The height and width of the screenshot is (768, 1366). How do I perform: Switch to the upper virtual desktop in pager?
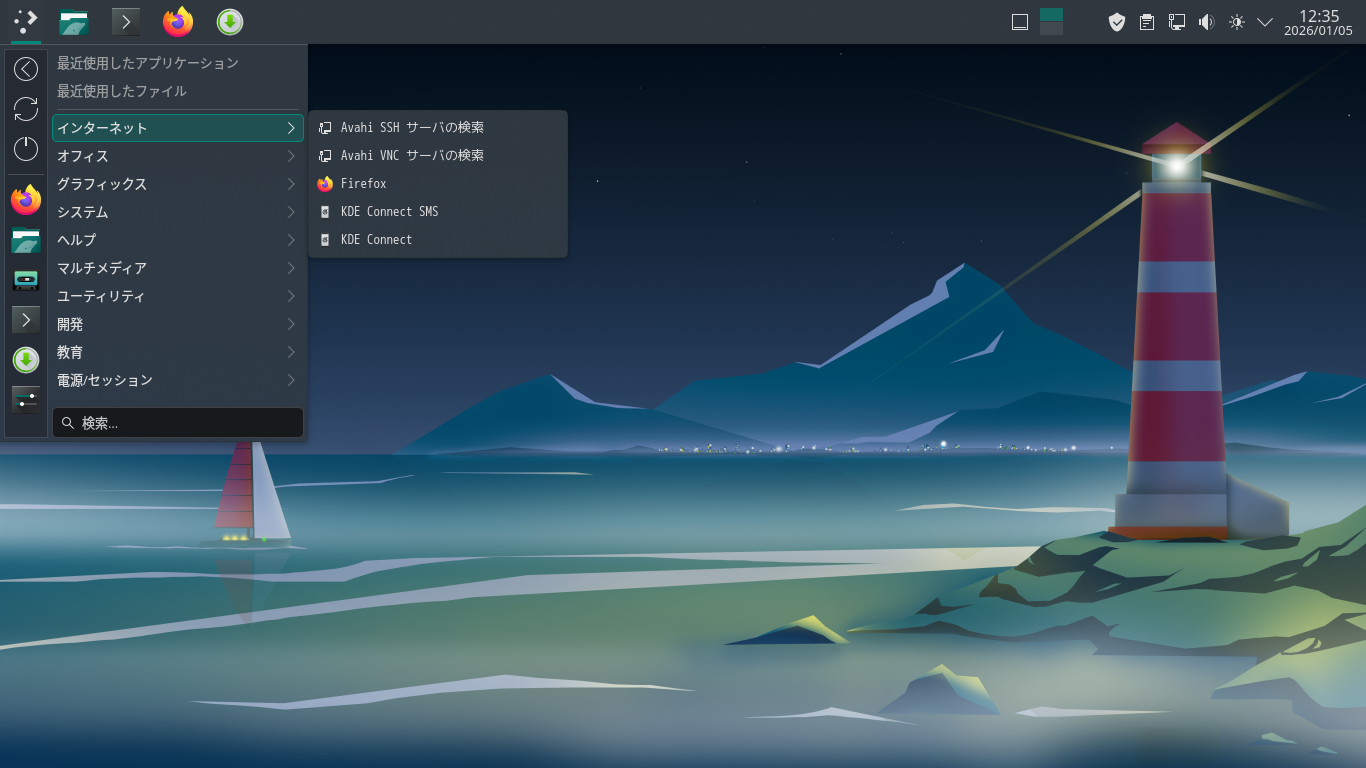[x=1051, y=14]
